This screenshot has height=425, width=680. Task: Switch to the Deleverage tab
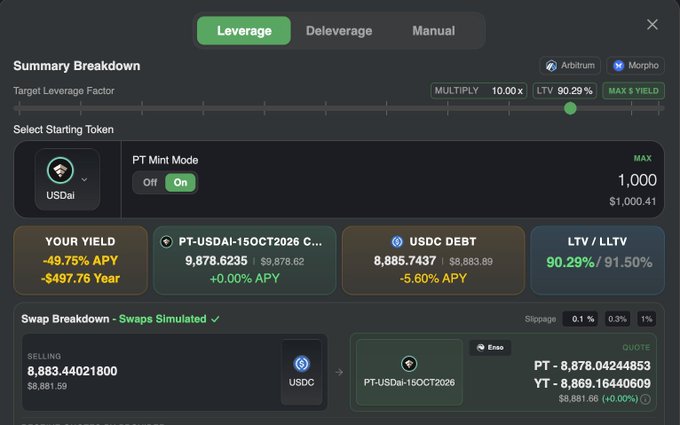pos(339,31)
